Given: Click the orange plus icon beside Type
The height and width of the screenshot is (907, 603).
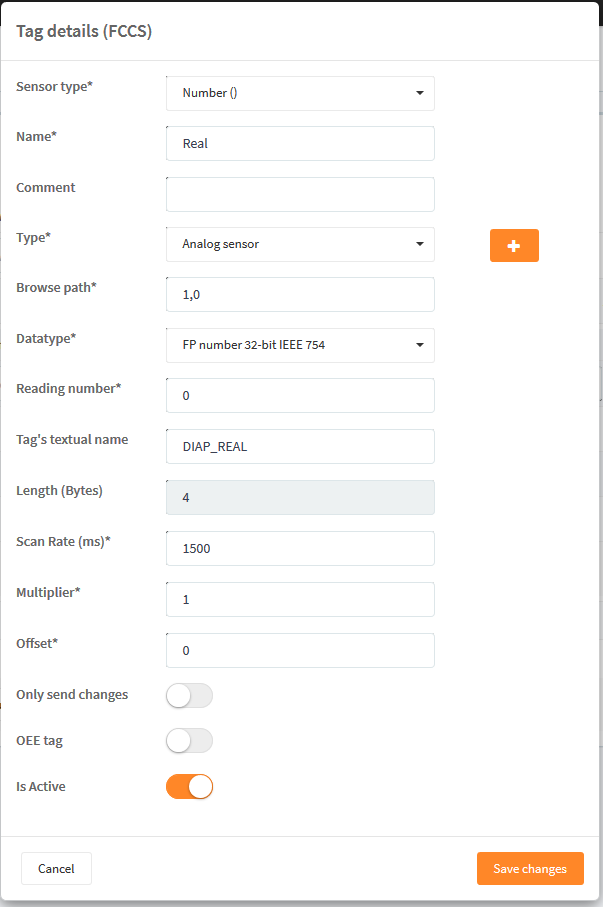Looking at the screenshot, I should coord(514,246).
